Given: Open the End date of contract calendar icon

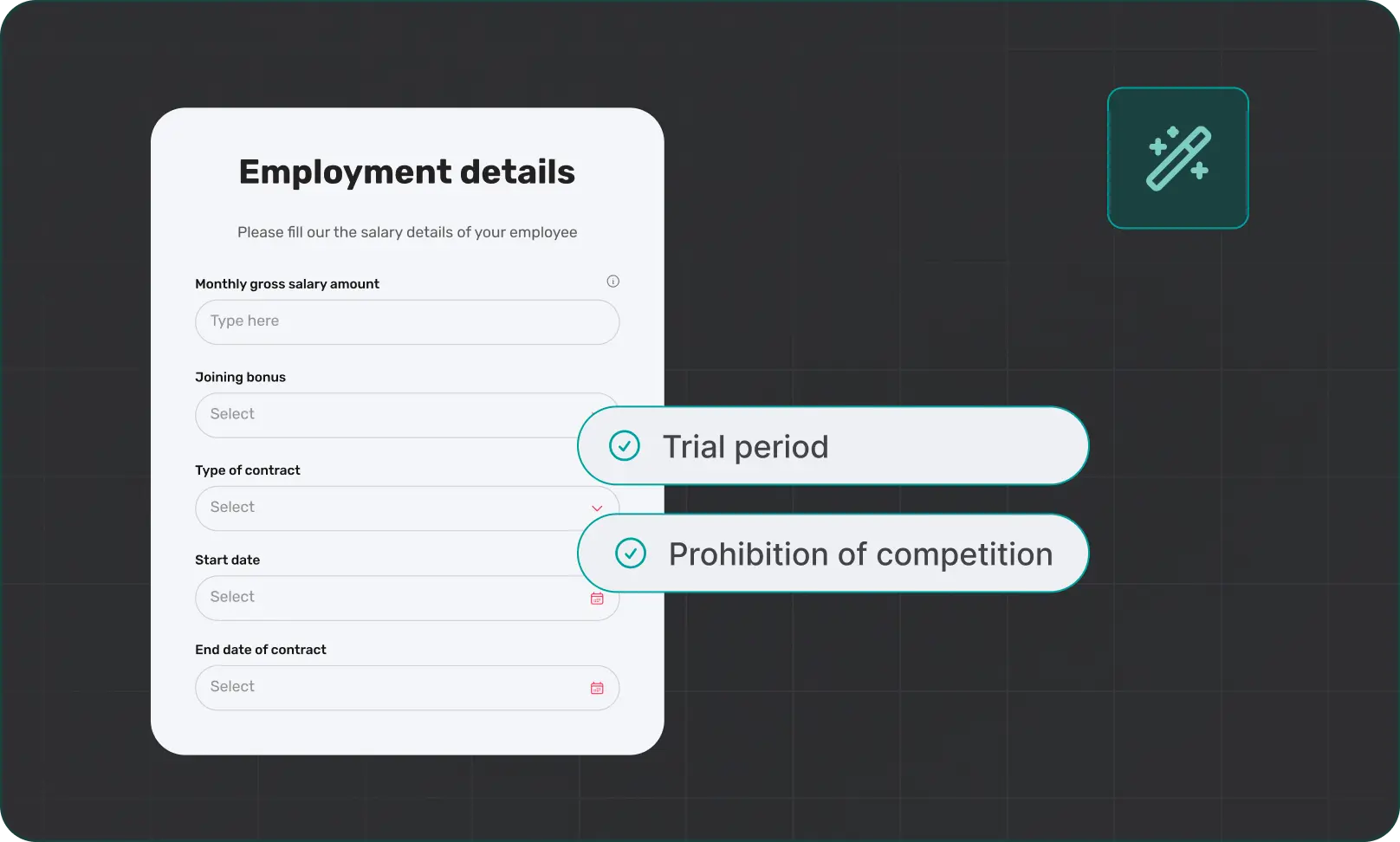Looking at the screenshot, I should point(597,688).
